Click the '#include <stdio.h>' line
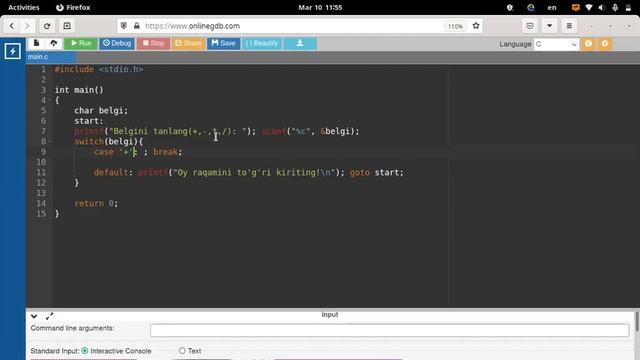 (x=99, y=69)
